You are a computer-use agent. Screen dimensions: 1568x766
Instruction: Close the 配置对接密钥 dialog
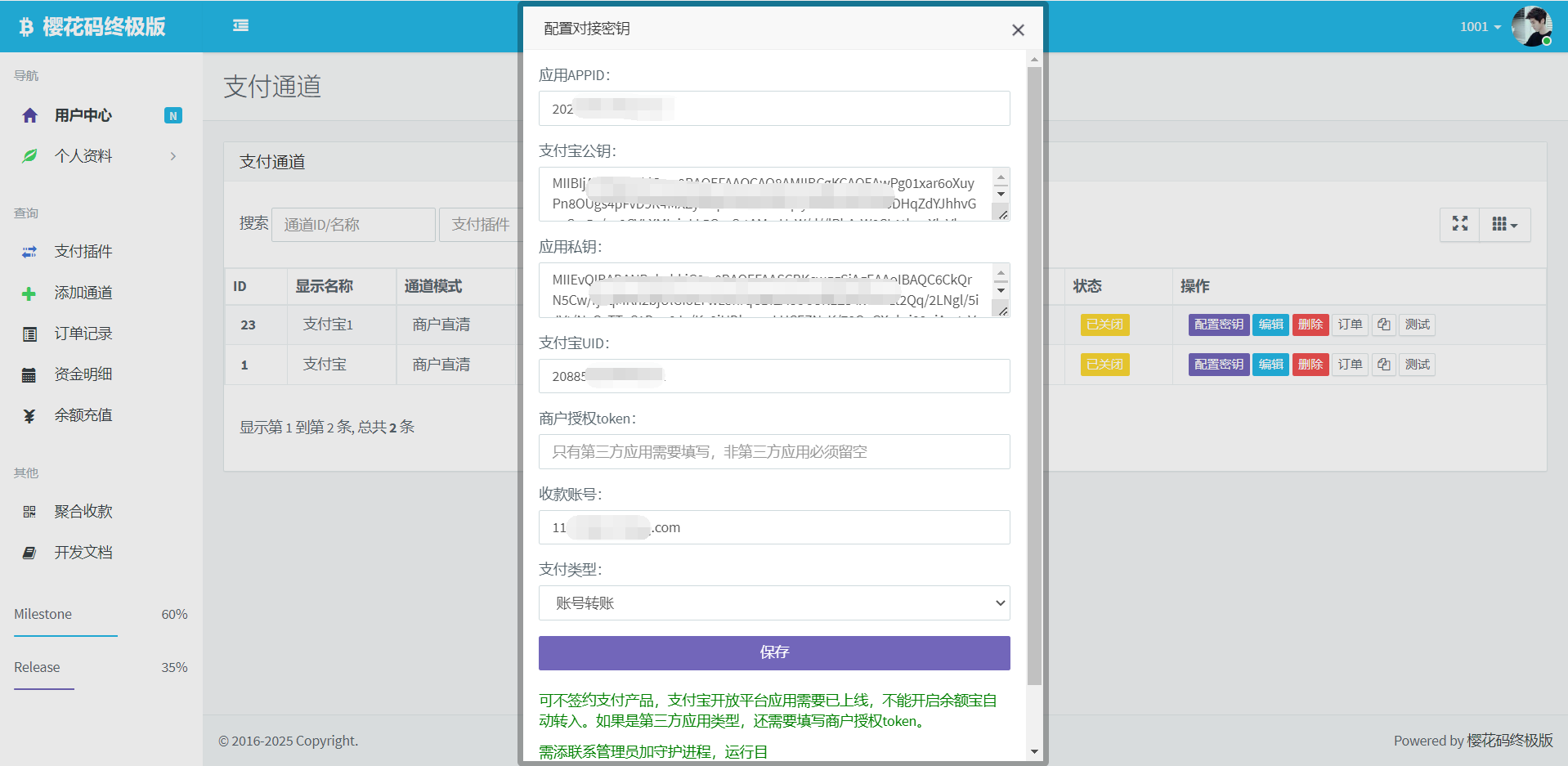tap(1017, 30)
